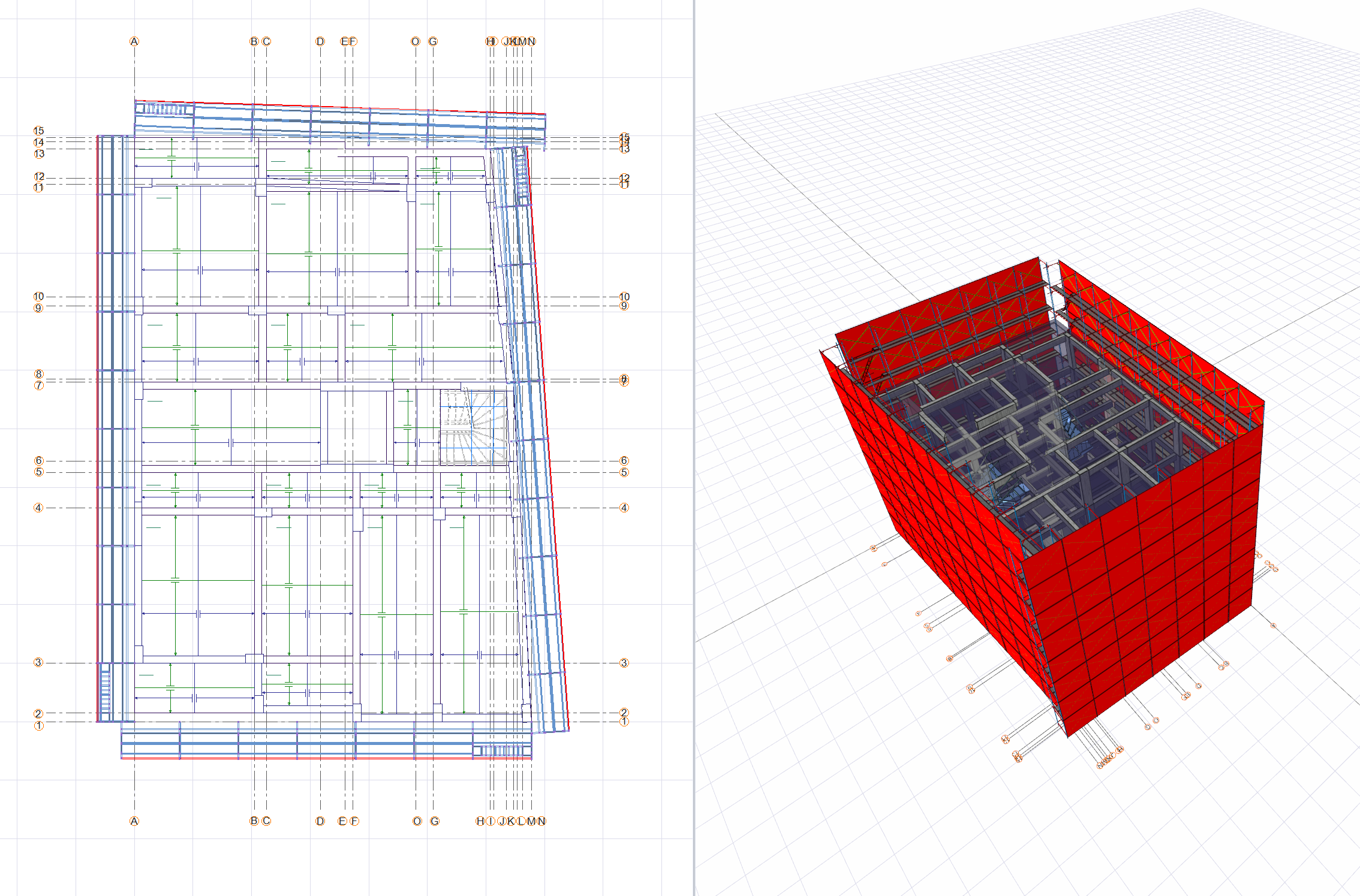Select grid bubble D below the plan
1360x896 pixels.
pyautogui.click(x=320, y=821)
